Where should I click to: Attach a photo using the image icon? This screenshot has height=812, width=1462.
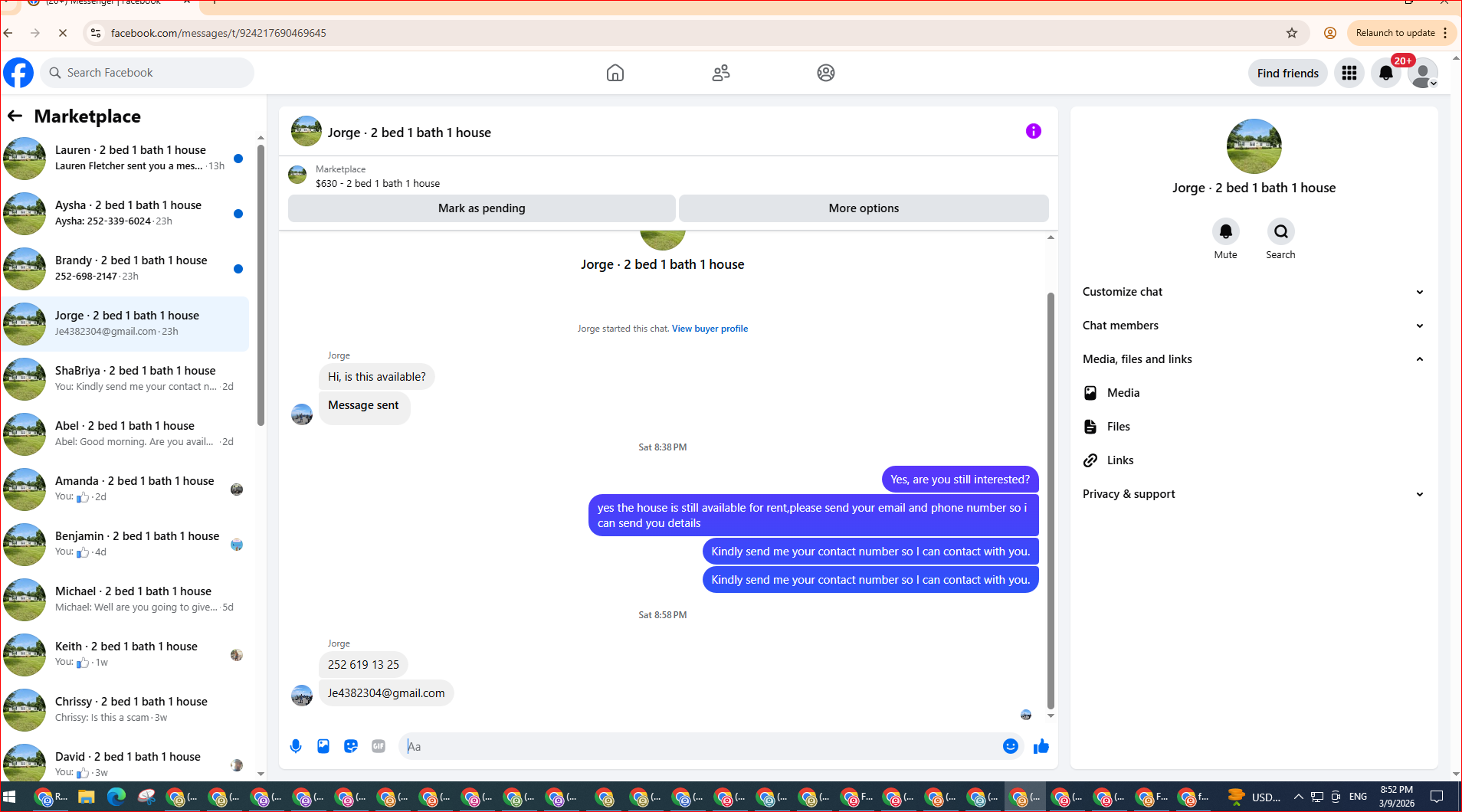click(x=323, y=746)
